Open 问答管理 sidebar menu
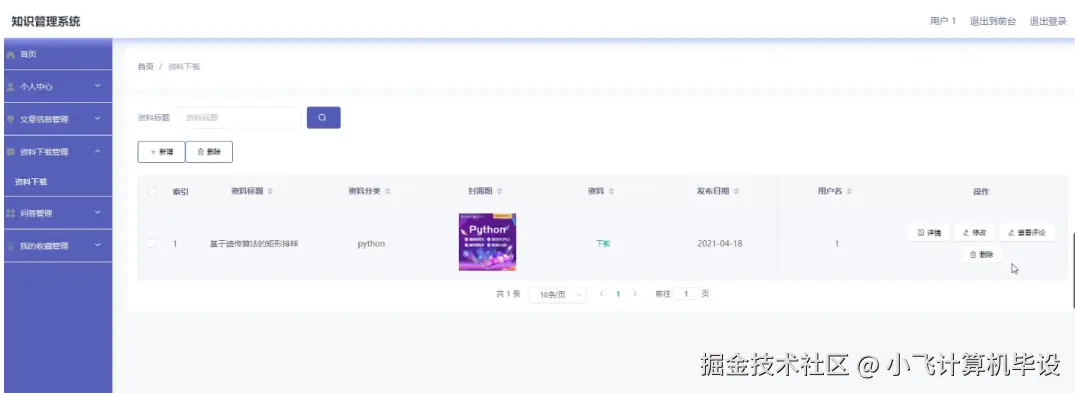The width and height of the screenshot is (1075, 393). coord(58,213)
